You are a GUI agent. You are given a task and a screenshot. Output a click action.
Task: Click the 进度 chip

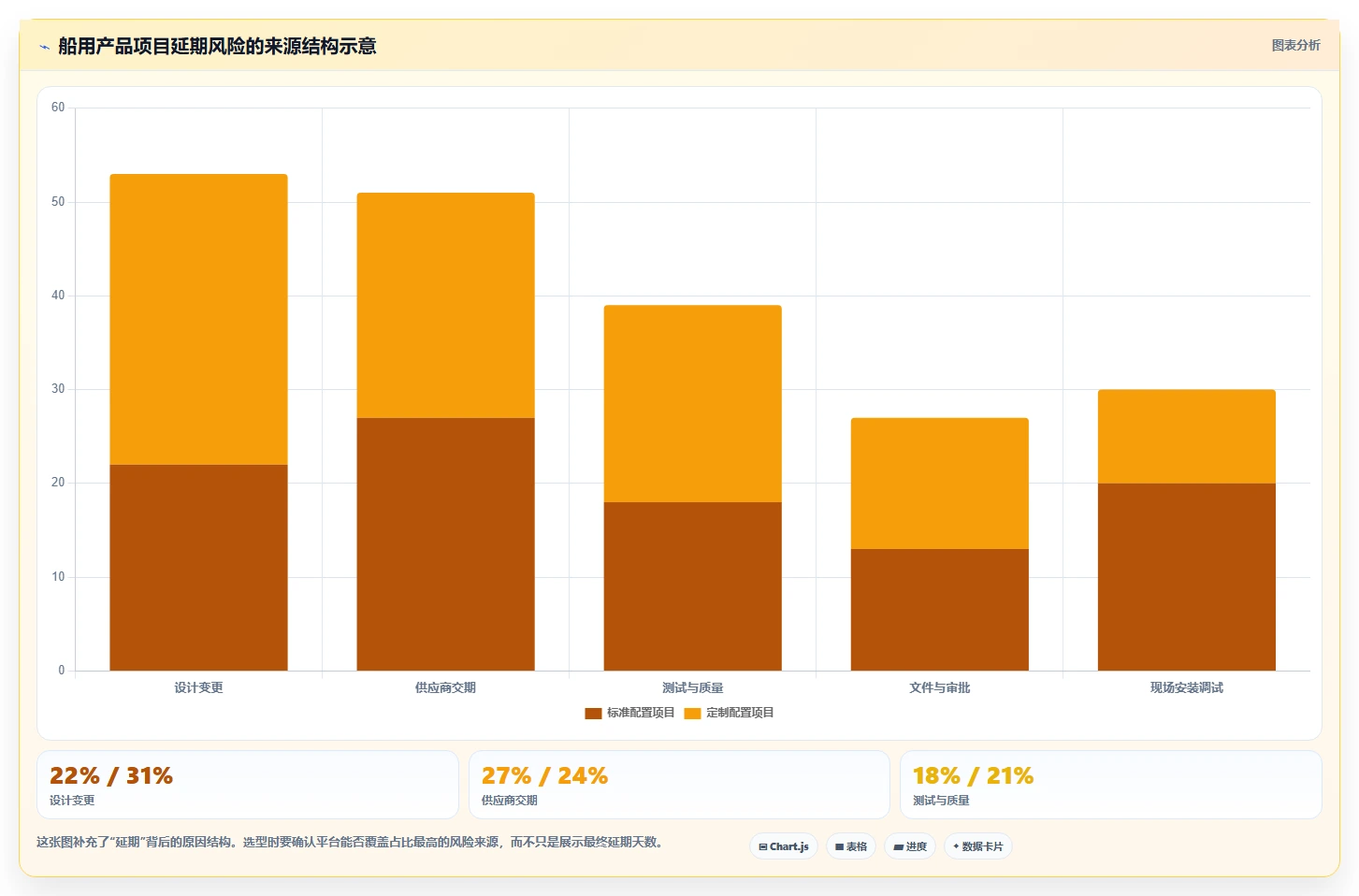point(910,846)
